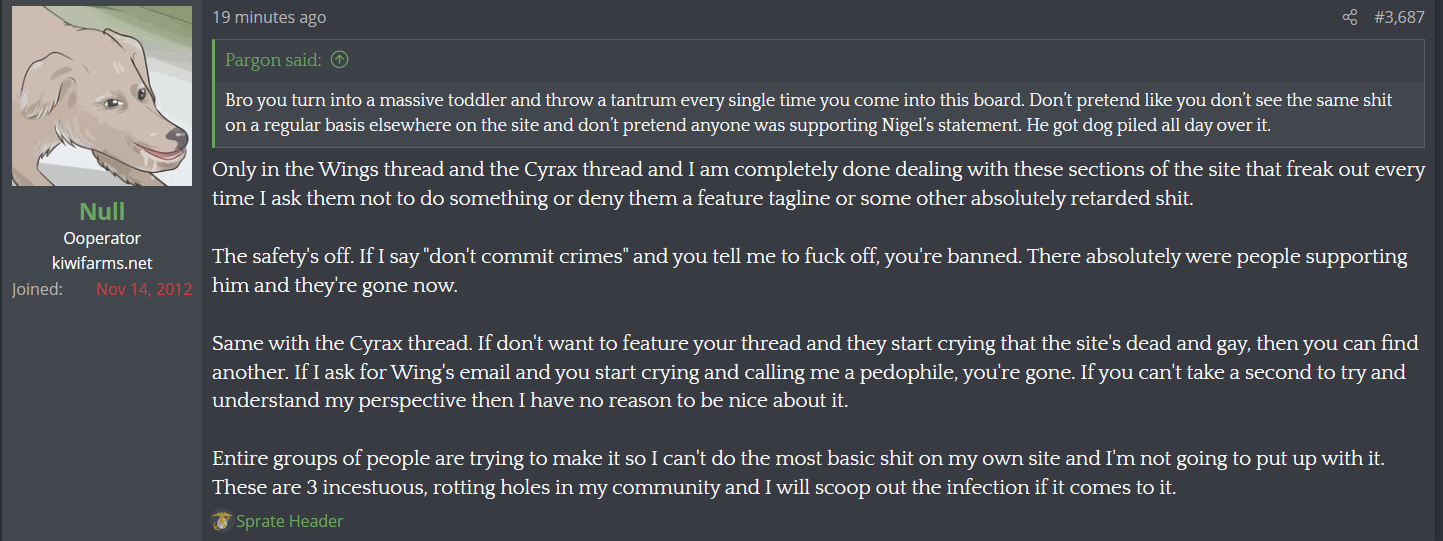Open the profile of user Null
The image size is (1443, 541).
click(102, 211)
